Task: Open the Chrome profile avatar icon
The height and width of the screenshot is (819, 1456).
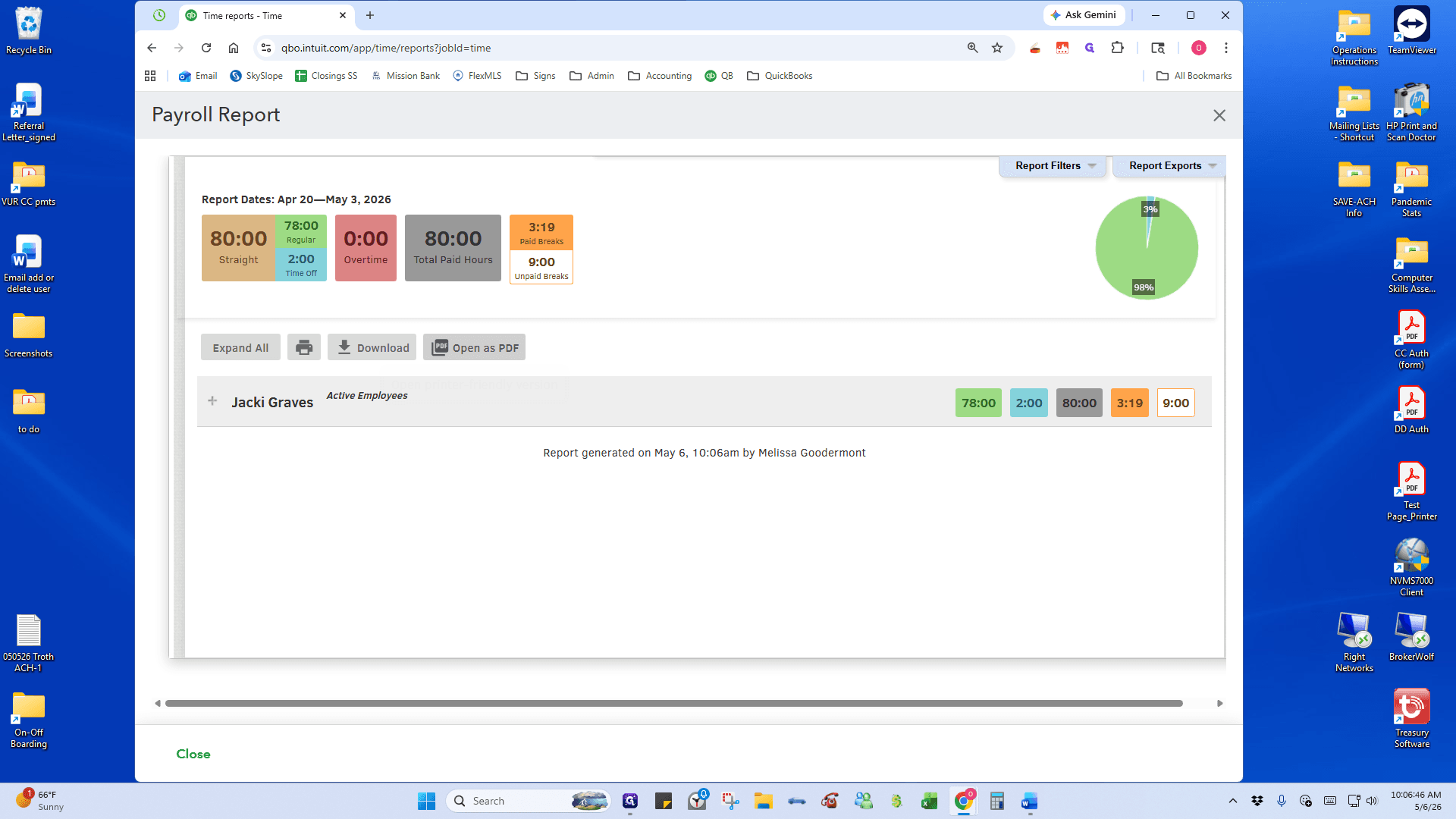Action: pyautogui.click(x=1199, y=48)
